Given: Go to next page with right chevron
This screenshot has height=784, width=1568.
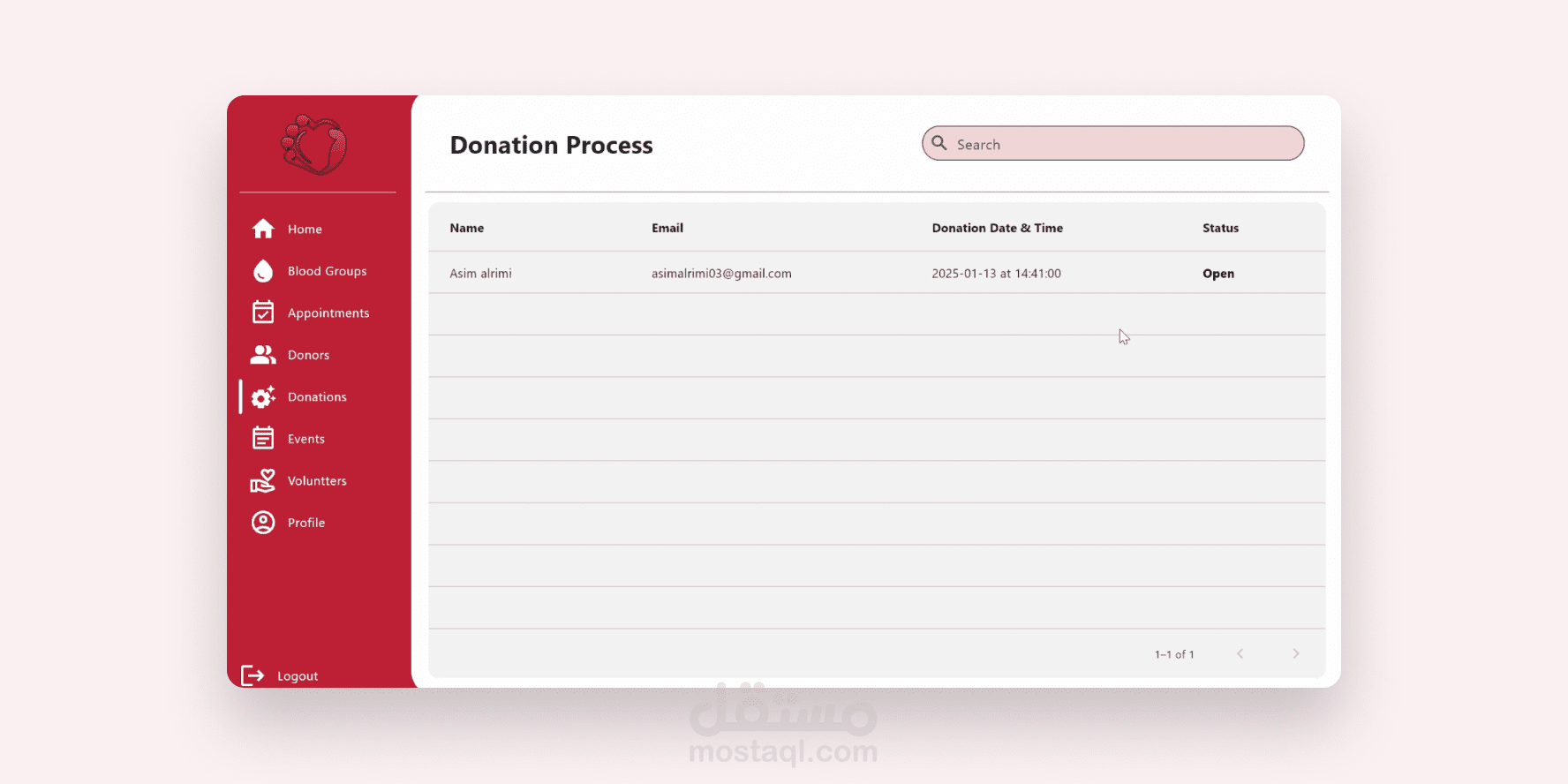Looking at the screenshot, I should 1296,653.
